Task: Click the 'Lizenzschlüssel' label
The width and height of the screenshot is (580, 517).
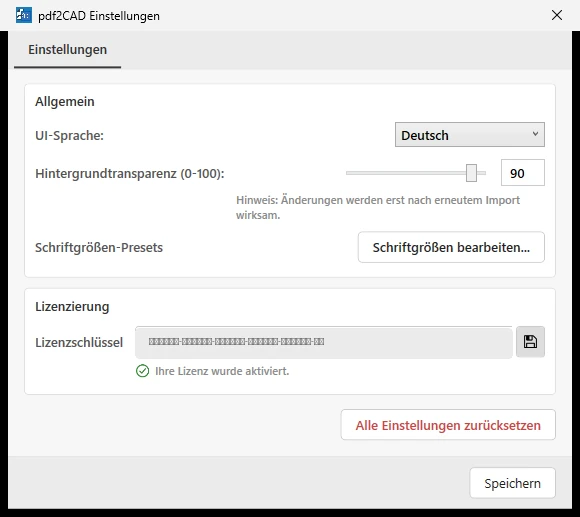Action: [x=79, y=342]
